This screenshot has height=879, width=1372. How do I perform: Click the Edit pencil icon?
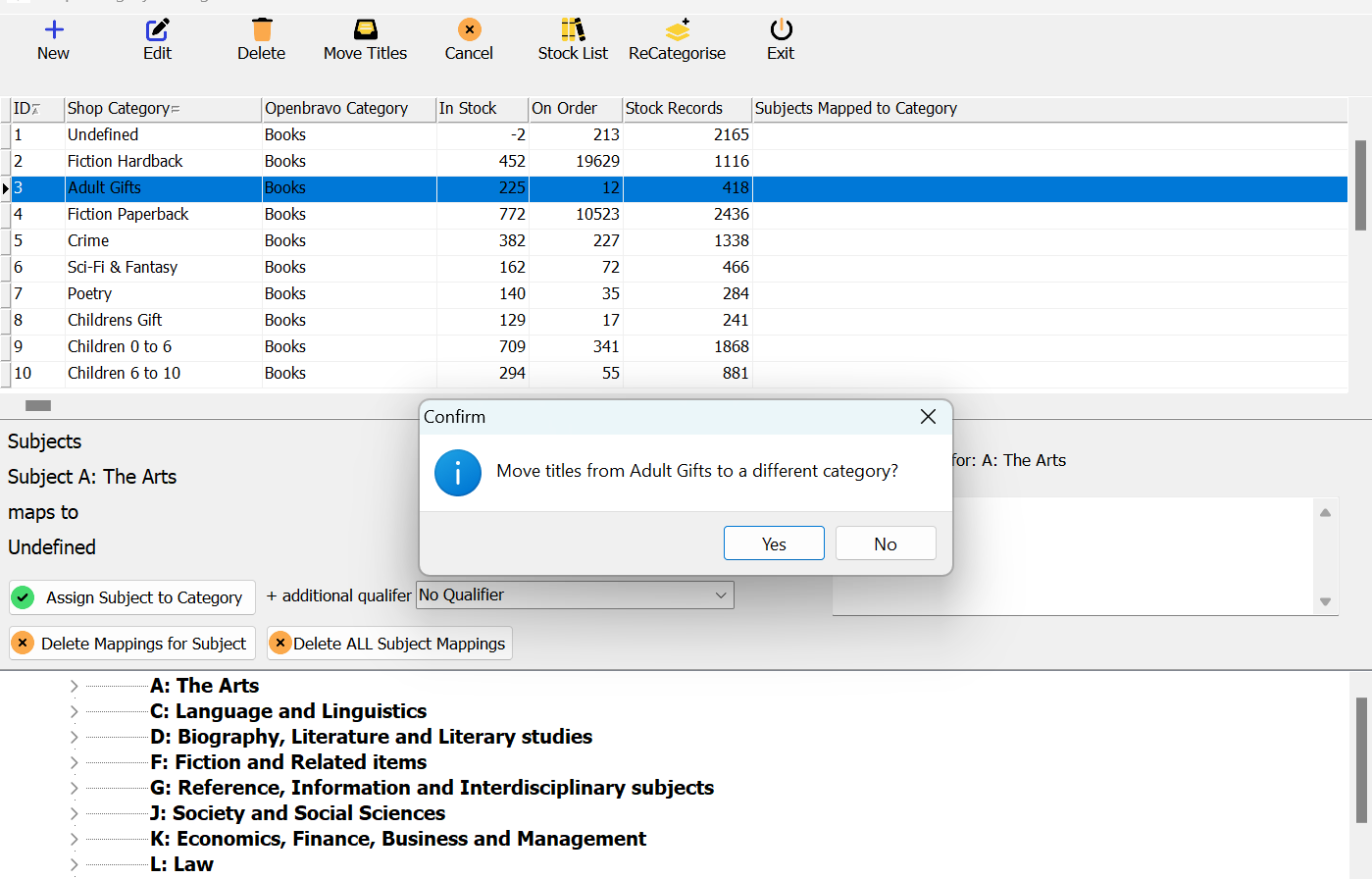(157, 29)
